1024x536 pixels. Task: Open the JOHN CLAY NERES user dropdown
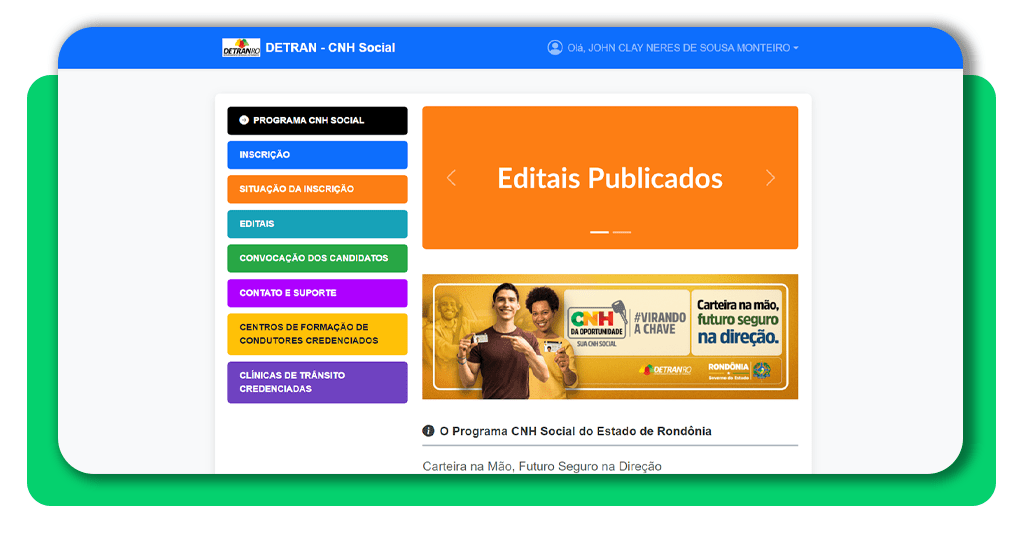click(682, 48)
